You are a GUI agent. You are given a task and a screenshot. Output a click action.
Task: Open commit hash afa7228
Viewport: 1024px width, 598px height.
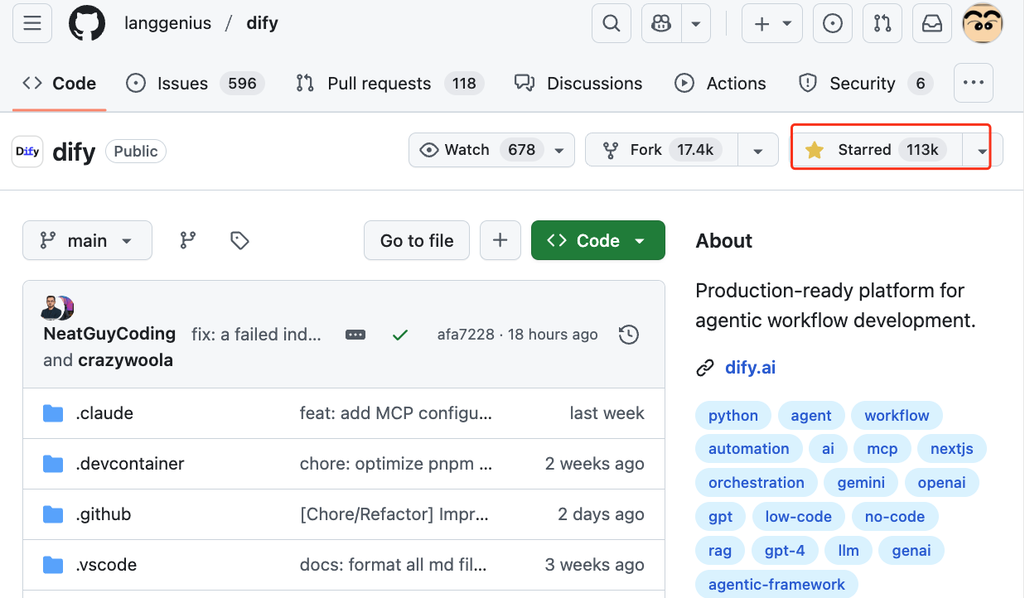466,334
